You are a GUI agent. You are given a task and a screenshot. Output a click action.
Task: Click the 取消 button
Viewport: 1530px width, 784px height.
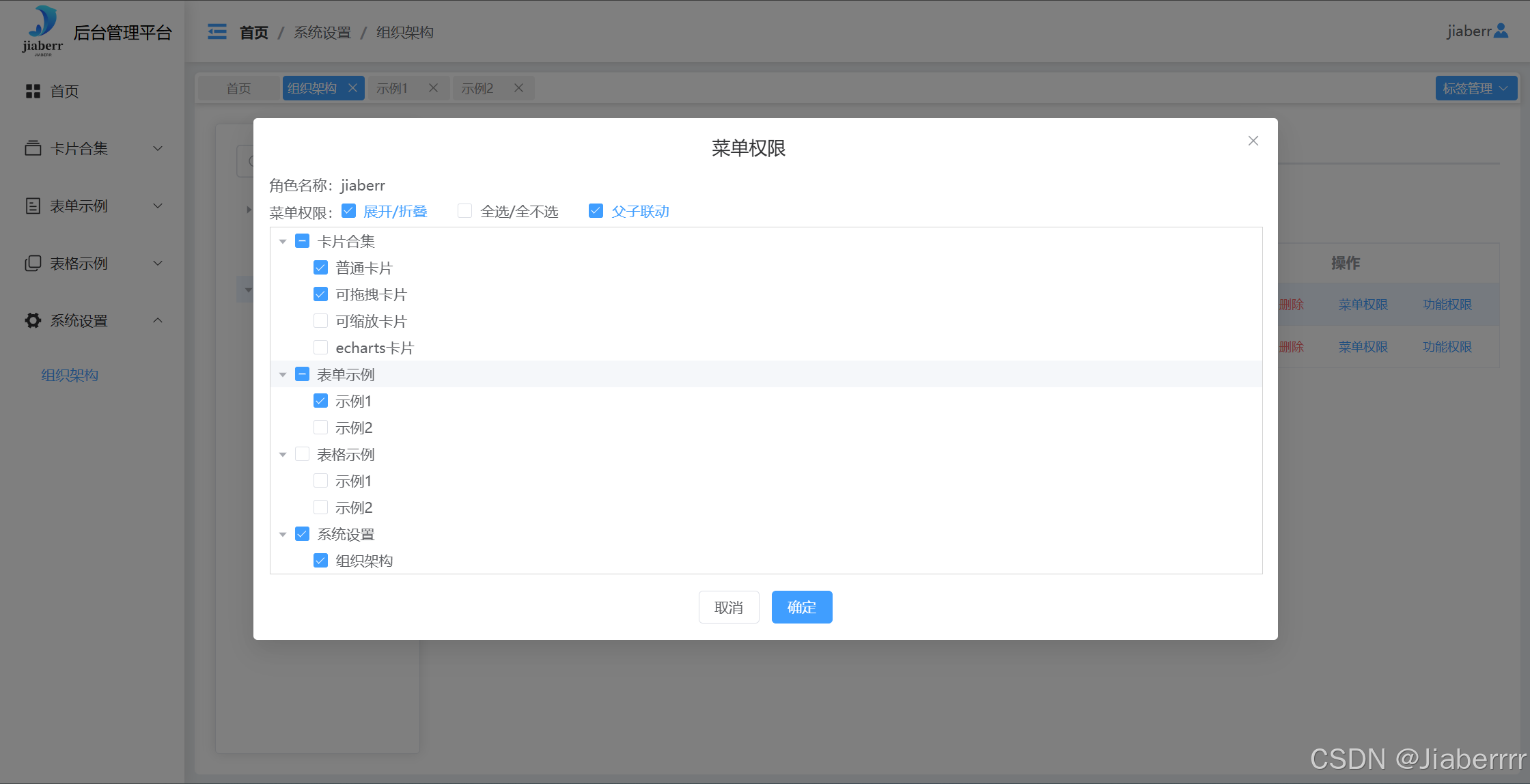click(x=728, y=607)
